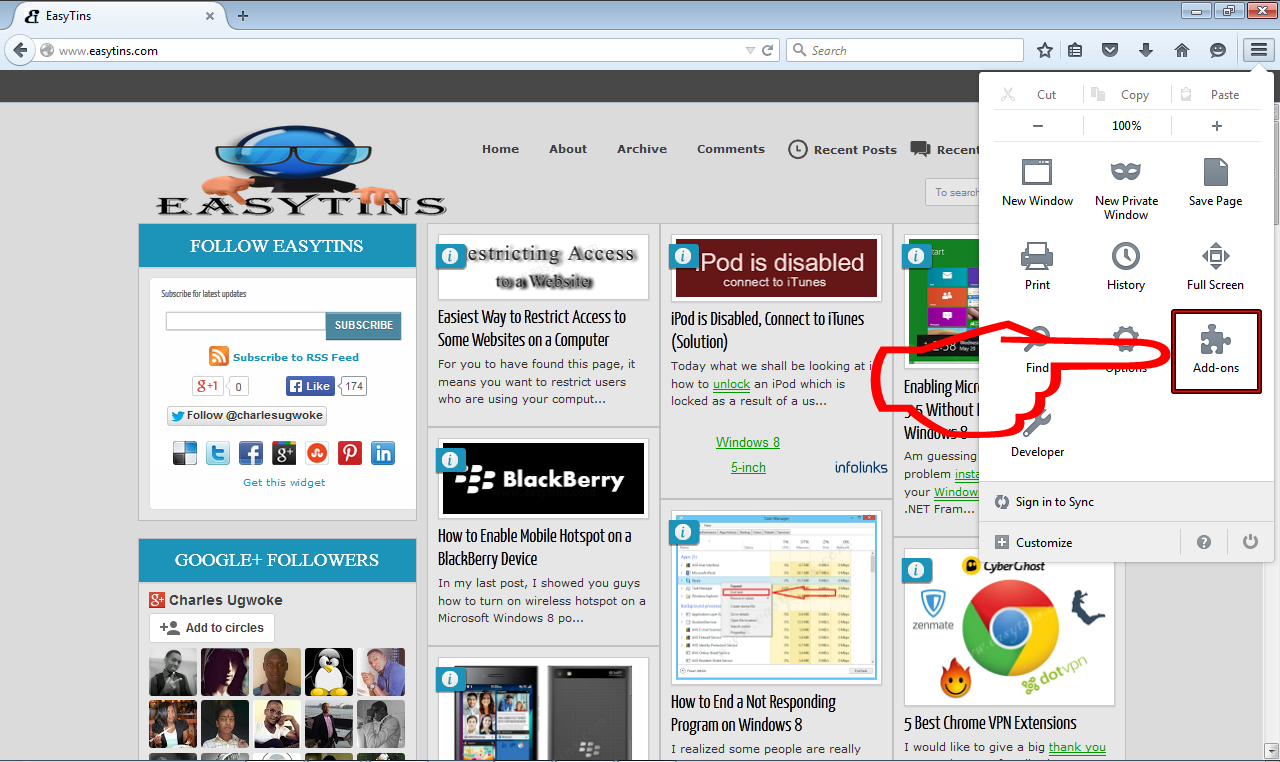Click the Exit Firefox power icon
Screen dimensions: 1280x762
[1250, 542]
